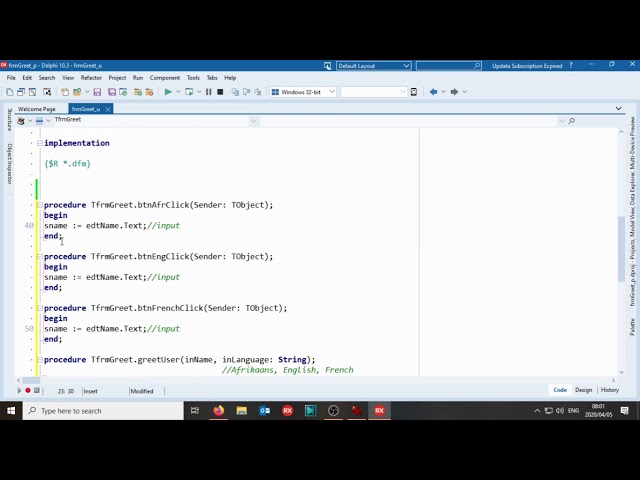
Task: Click the editor horizontal scrollbar thumb
Action: click(31, 380)
